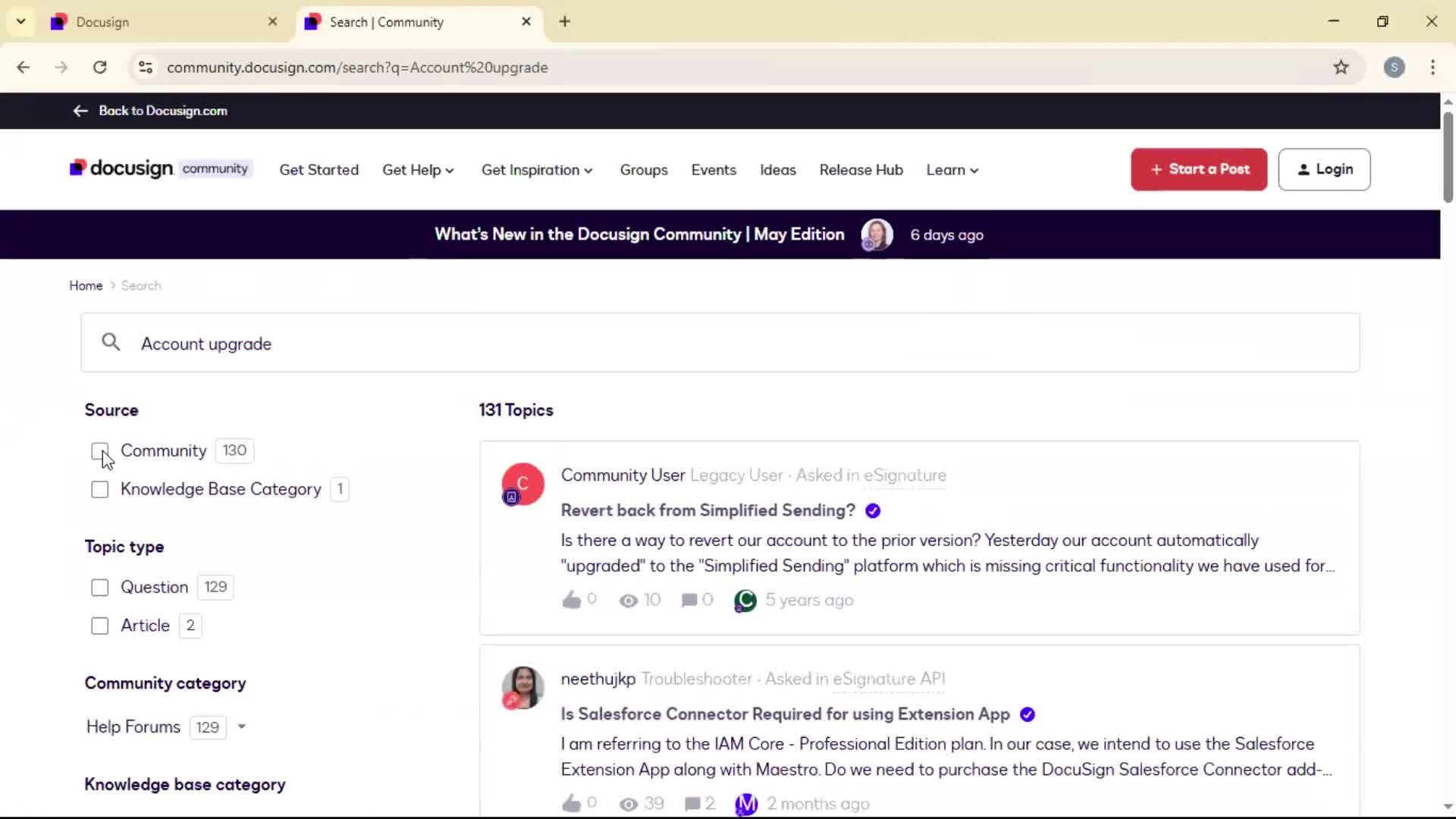The image size is (1456, 819).
Task: Click the Community User name
Action: coord(623,475)
